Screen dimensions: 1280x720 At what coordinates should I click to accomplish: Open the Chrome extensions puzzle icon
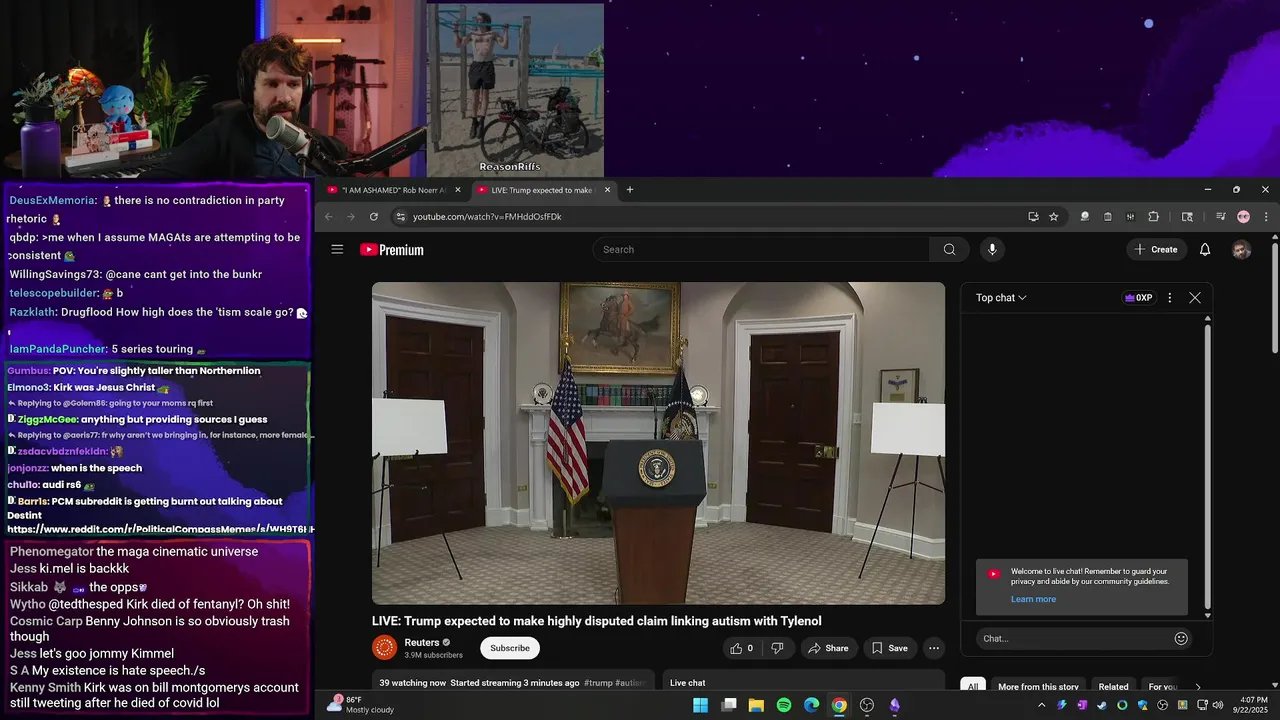(x=1153, y=216)
